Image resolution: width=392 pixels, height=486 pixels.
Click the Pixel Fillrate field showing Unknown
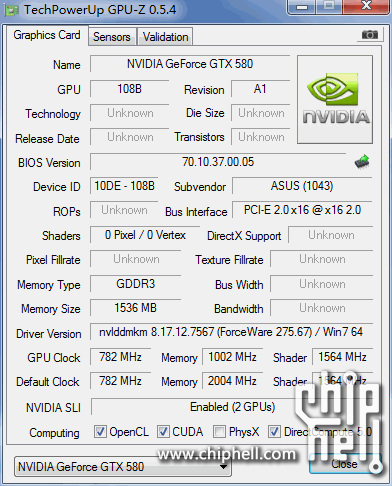[x=135, y=259]
